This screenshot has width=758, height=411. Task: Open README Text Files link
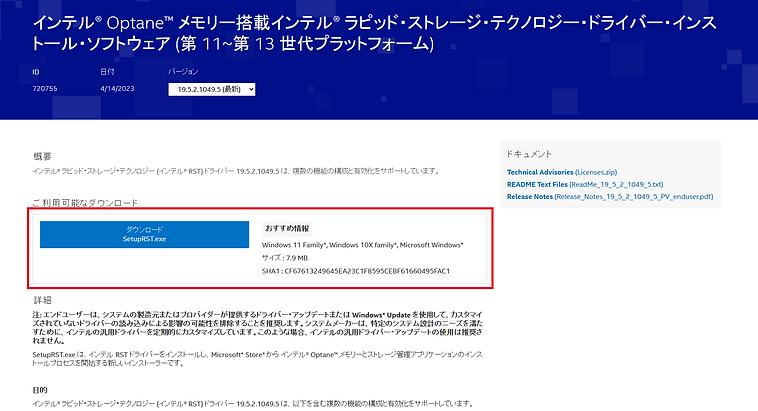pyautogui.click(x=585, y=184)
